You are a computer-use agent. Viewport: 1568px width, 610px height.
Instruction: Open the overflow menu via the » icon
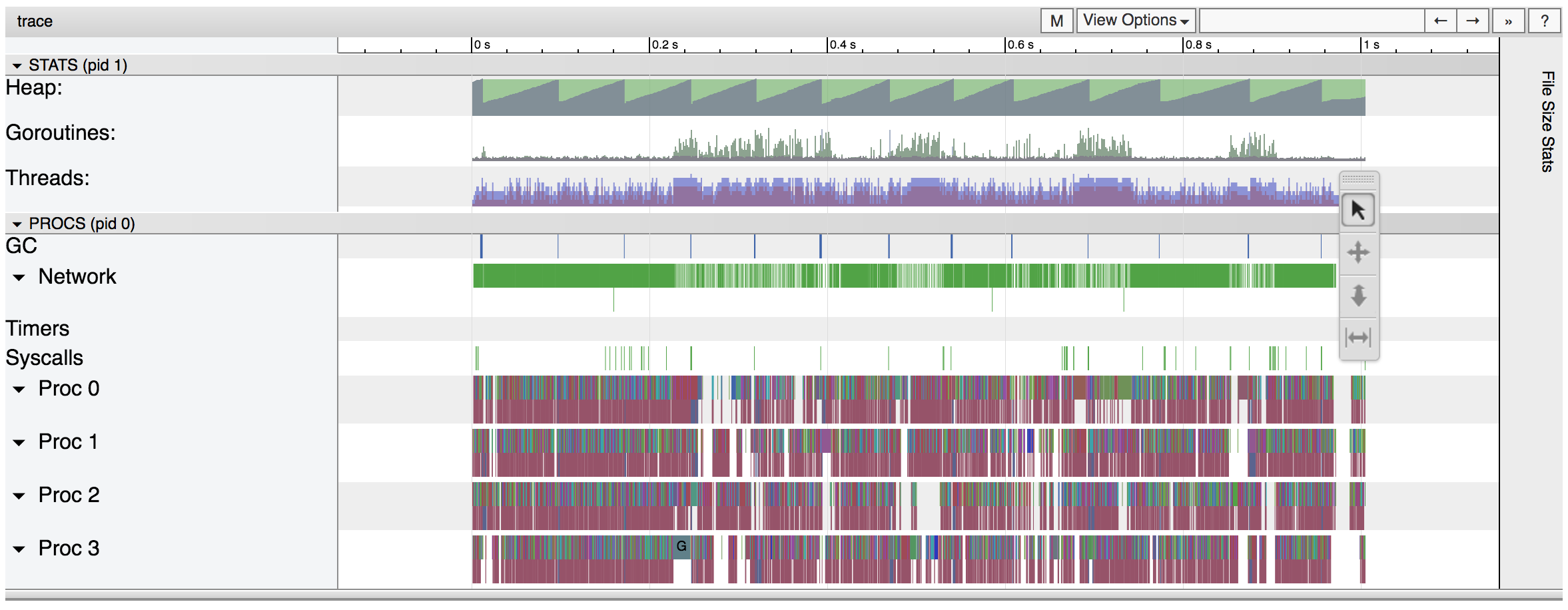[1510, 21]
